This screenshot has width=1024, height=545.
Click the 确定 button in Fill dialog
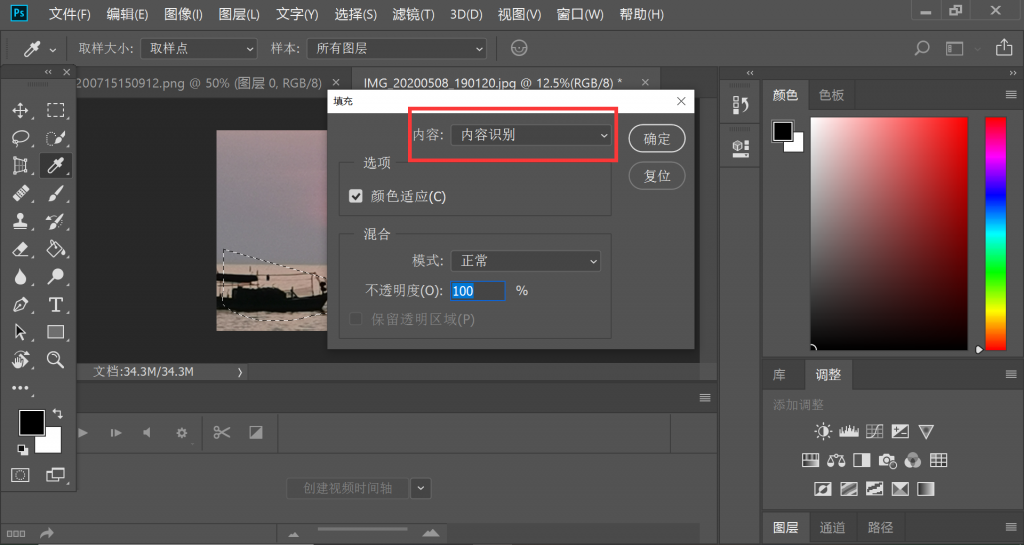(x=657, y=138)
